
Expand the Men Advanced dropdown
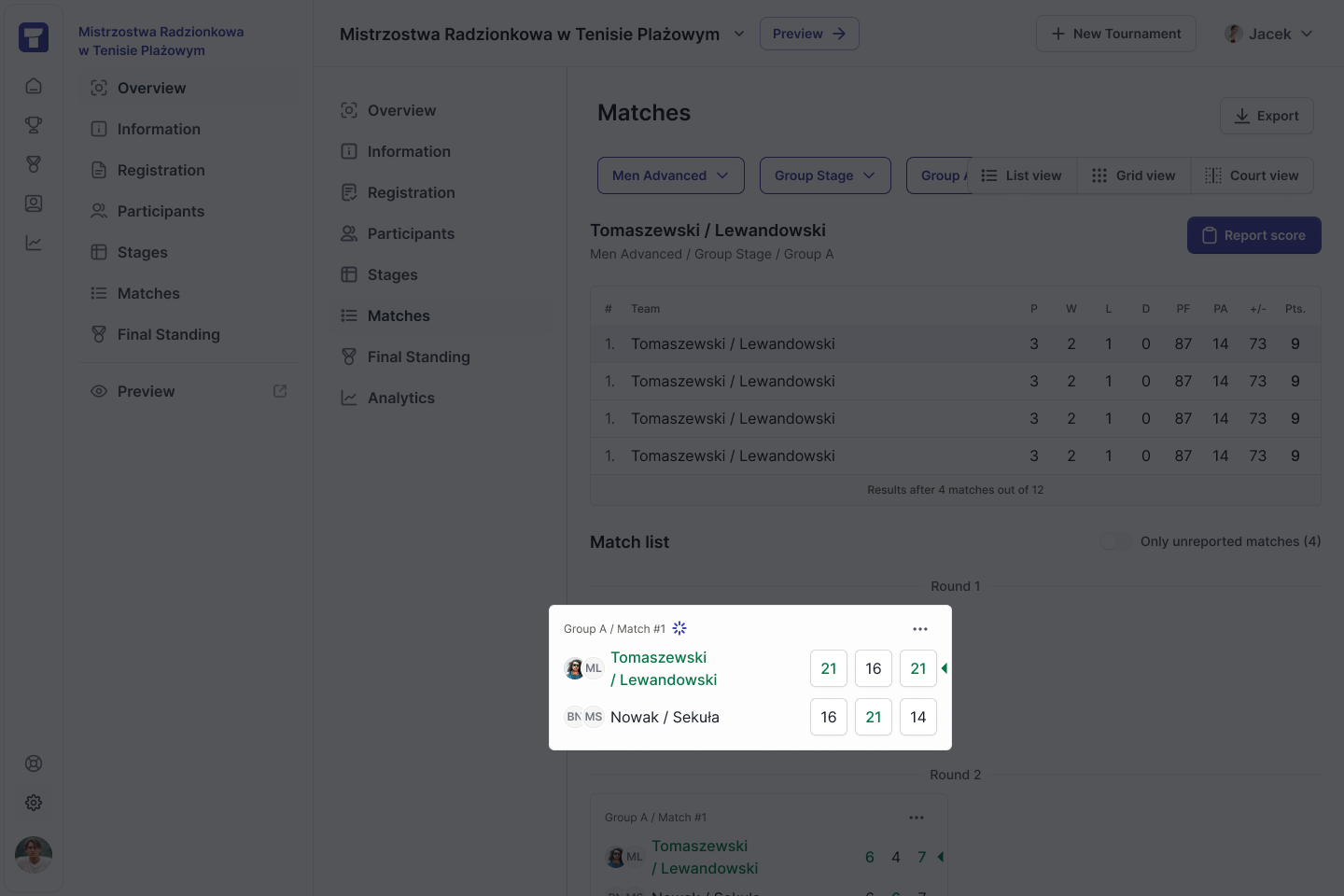point(671,175)
